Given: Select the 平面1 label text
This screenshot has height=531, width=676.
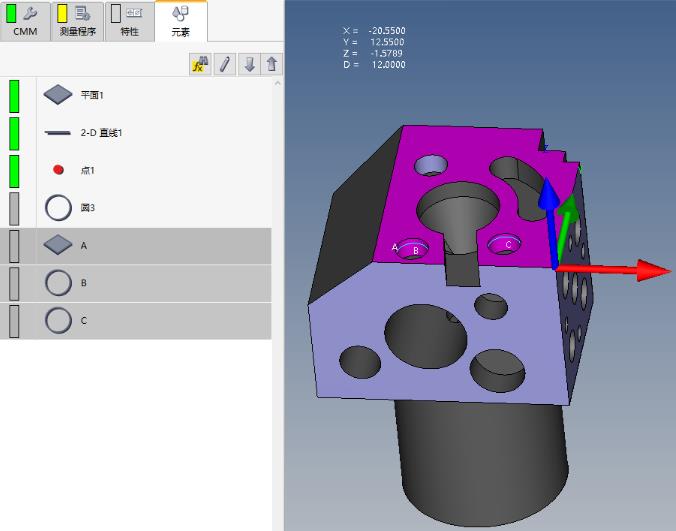Looking at the screenshot, I should click(x=92, y=95).
